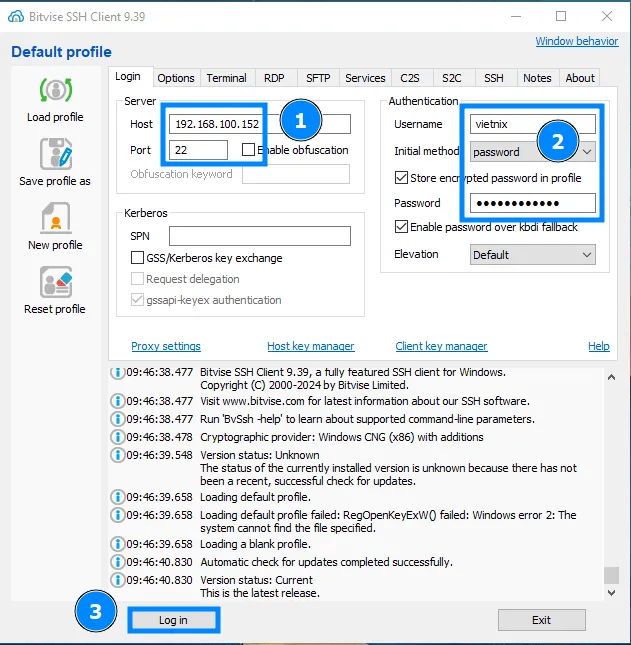Viewport: 631px width, 645px height.
Task: Open the RDP tab
Action: (x=274, y=78)
